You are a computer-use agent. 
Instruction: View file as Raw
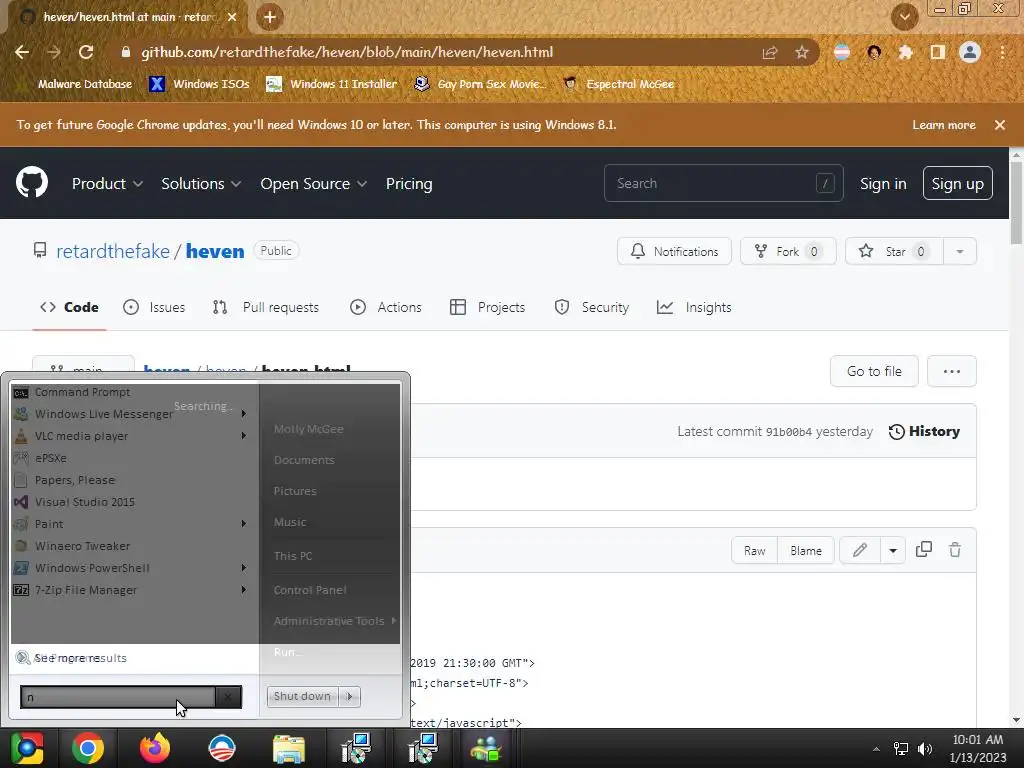pyautogui.click(x=754, y=551)
